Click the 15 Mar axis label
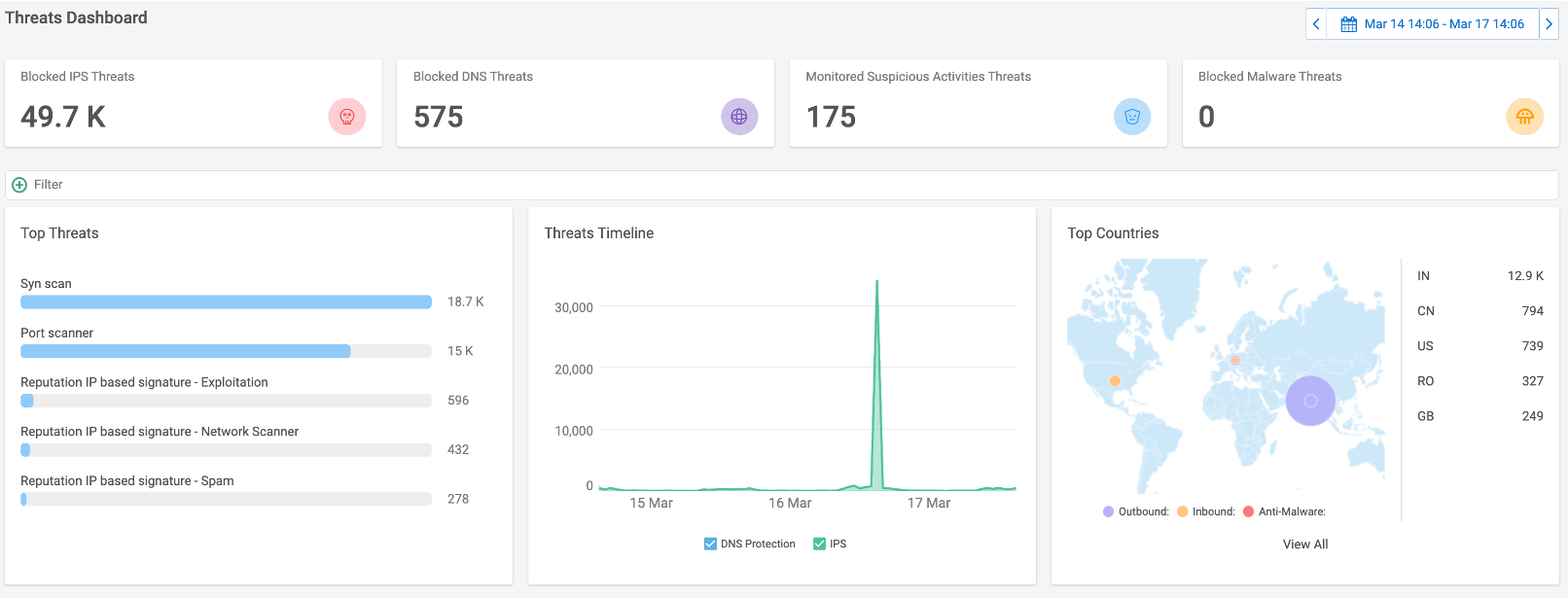The width and height of the screenshot is (1568, 599). click(651, 504)
